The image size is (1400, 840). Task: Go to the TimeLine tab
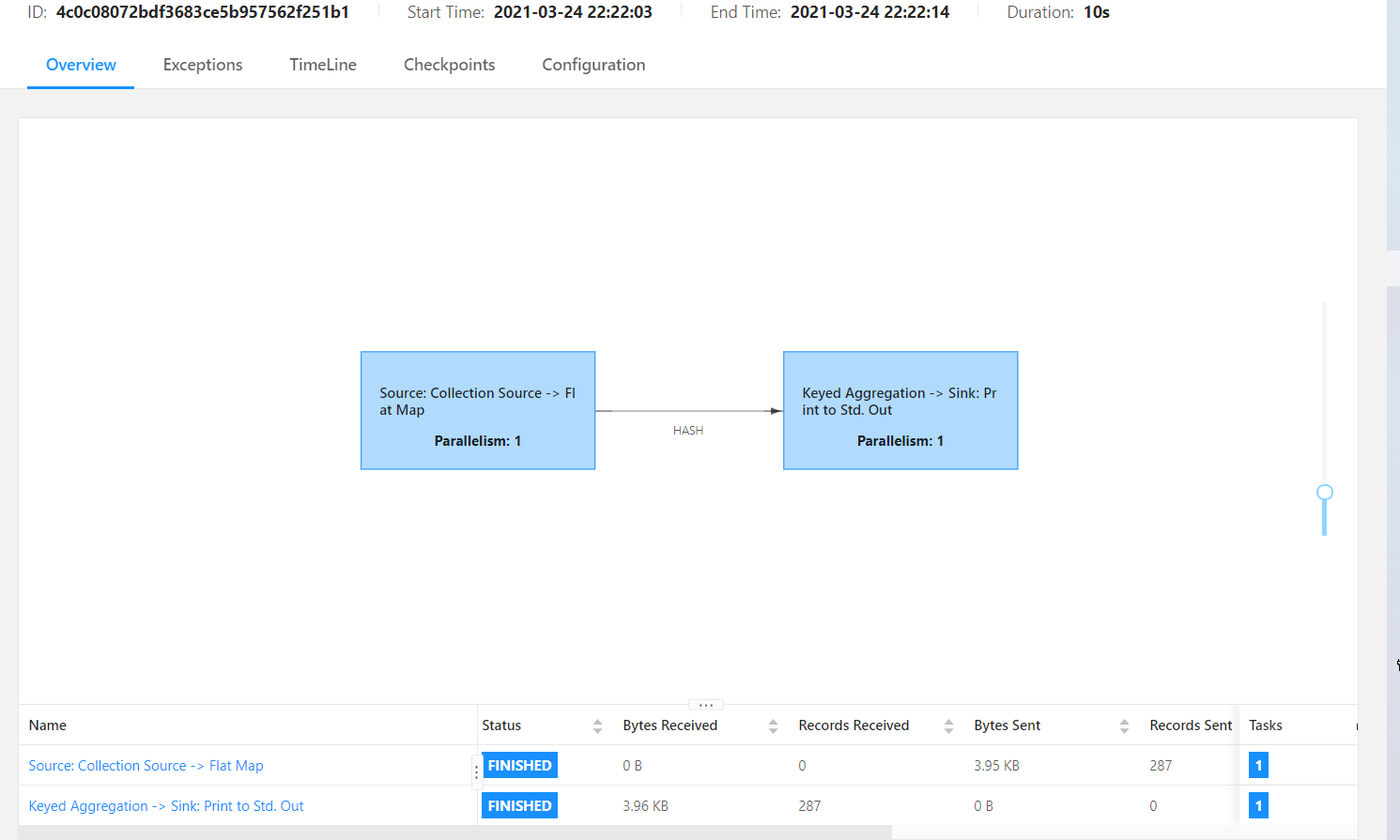[323, 65]
